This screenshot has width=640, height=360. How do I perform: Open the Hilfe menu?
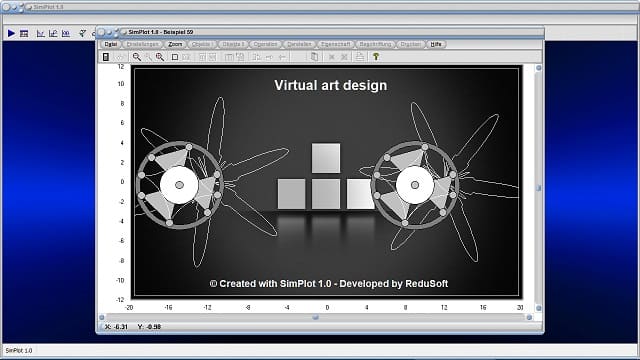pos(436,44)
